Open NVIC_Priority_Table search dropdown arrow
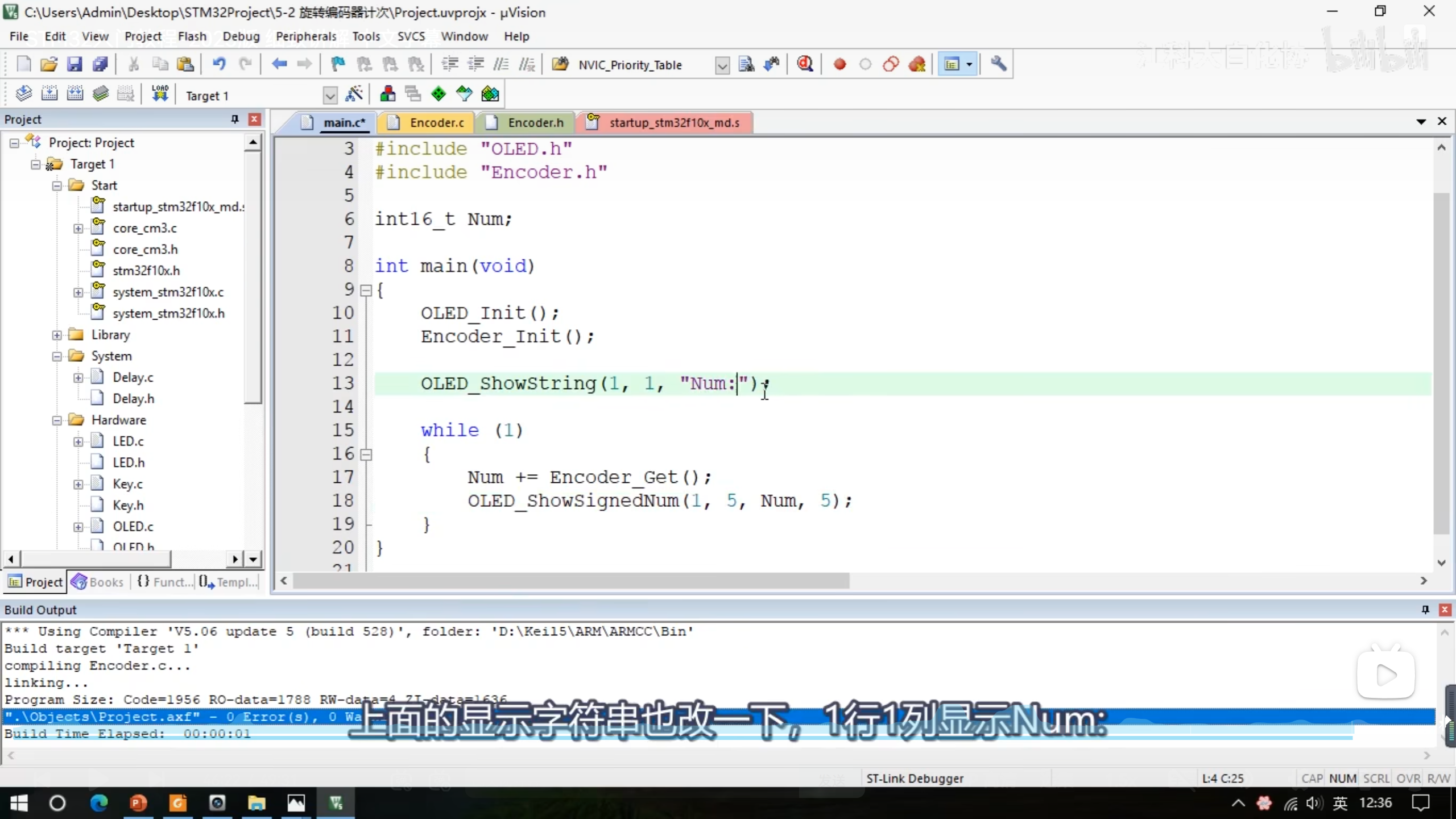 click(x=722, y=65)
